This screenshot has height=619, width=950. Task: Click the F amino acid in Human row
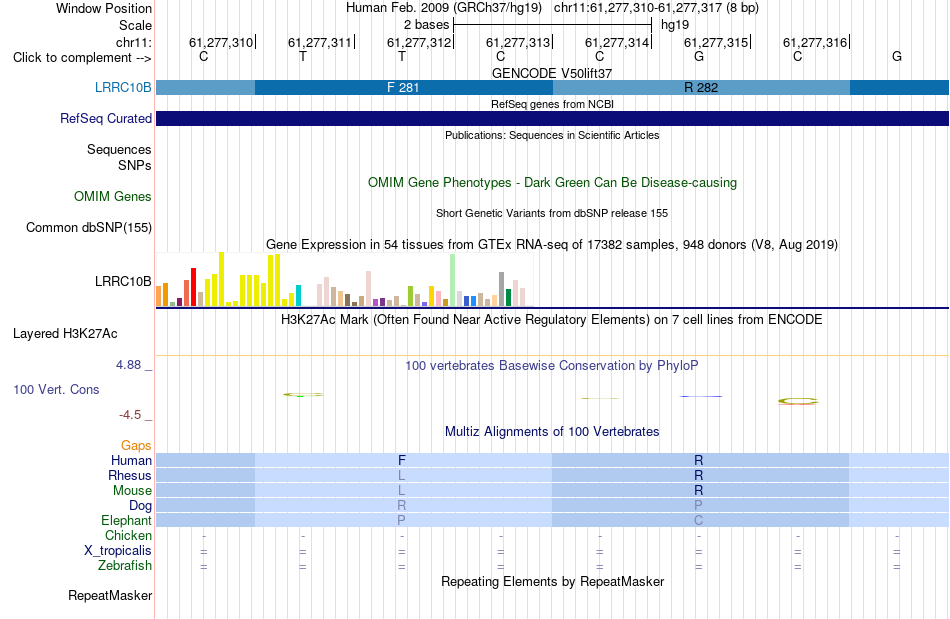click(401, 460)
